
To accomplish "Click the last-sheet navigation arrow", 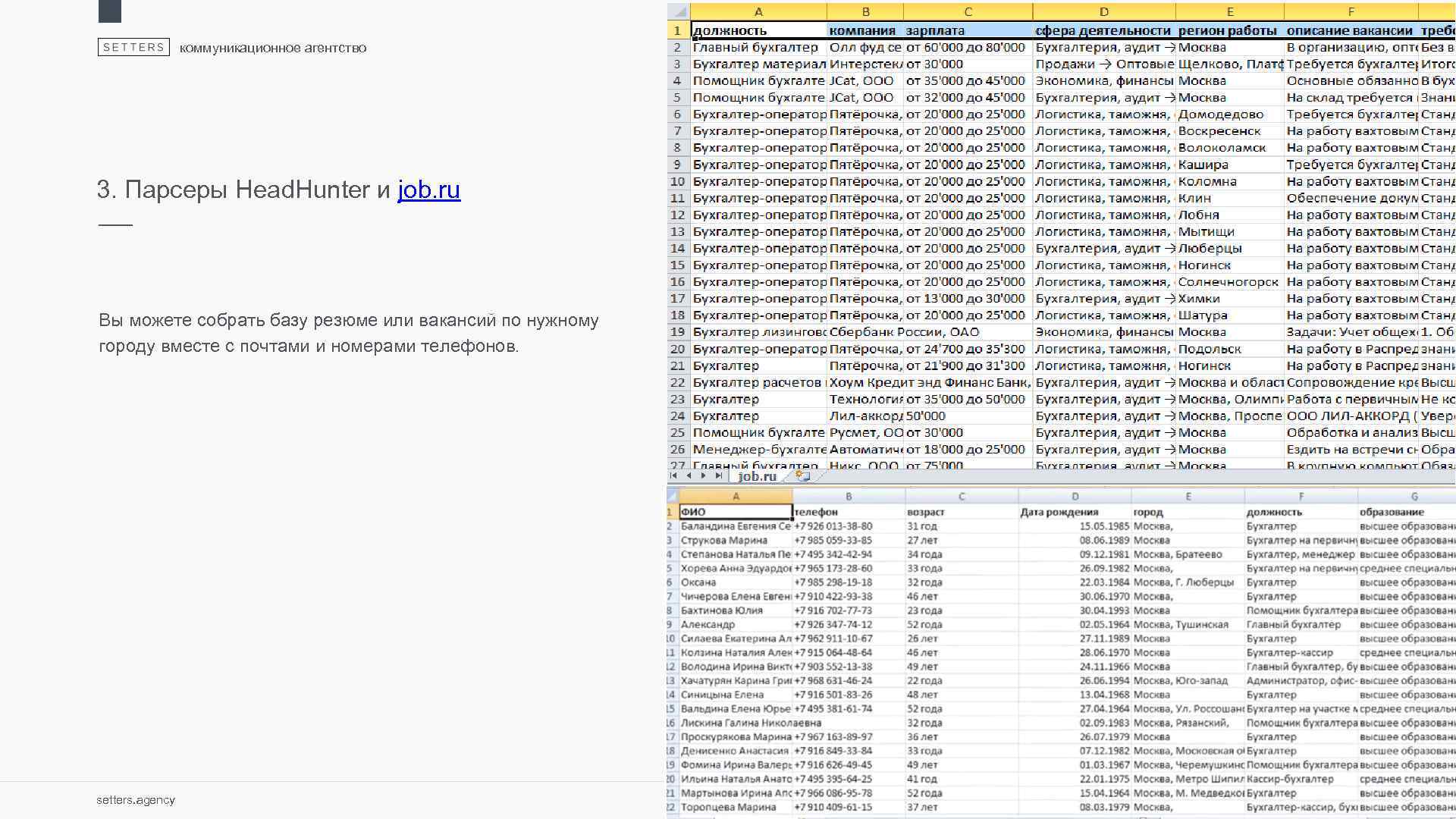I will pyautogui.click(x=719, y=475).
